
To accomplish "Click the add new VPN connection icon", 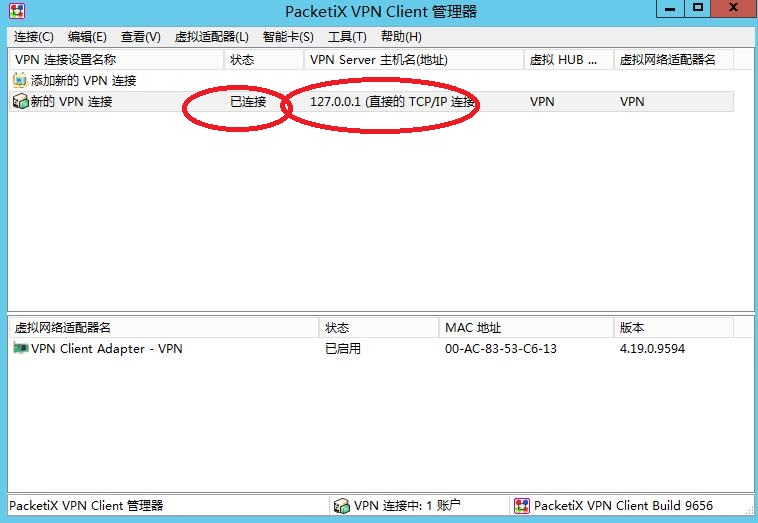I will click(20, 81).
